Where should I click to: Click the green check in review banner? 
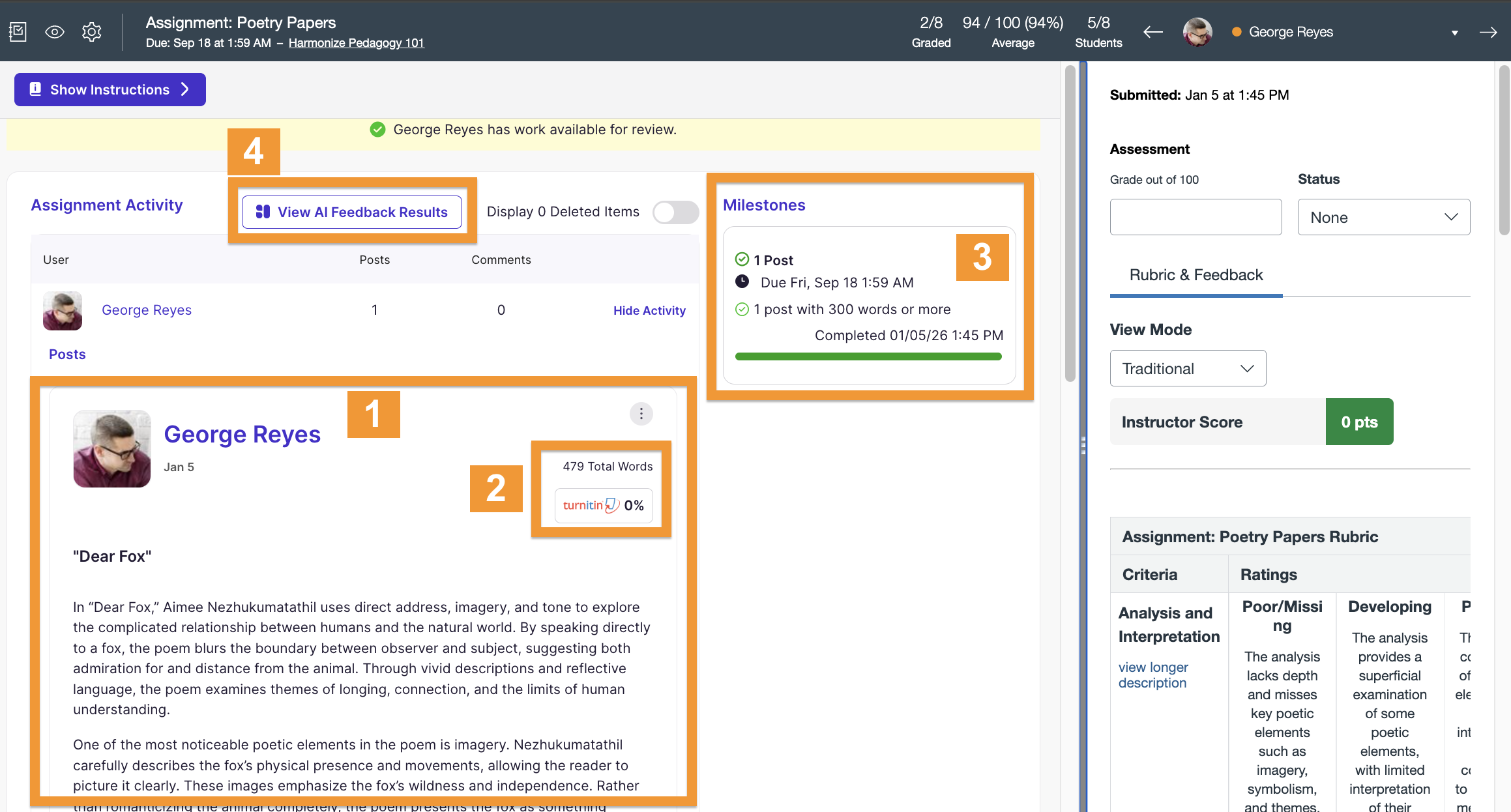coord(377,129)
